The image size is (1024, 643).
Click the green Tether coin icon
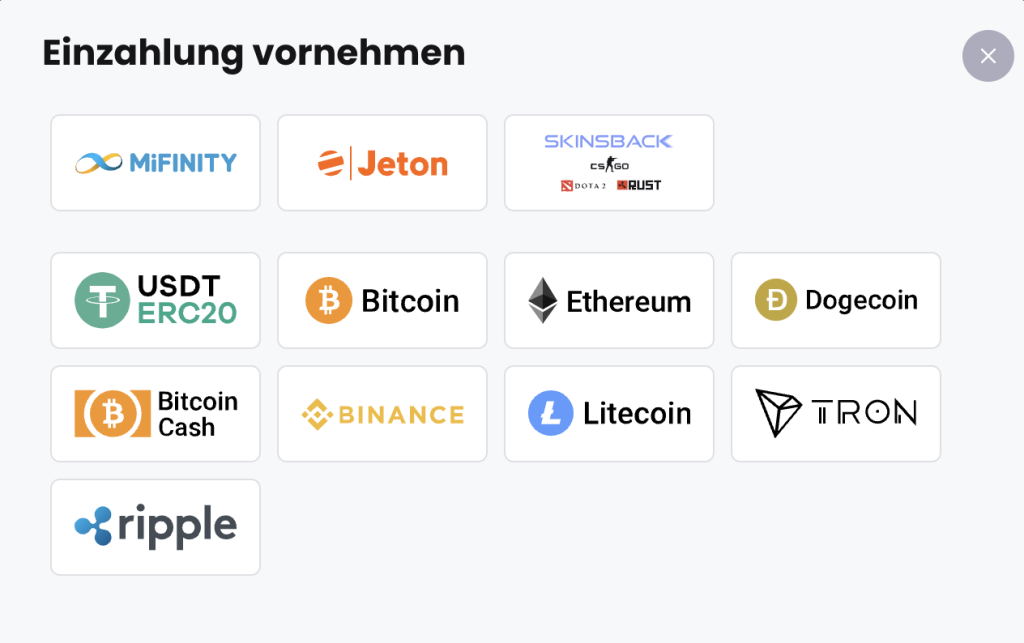coord(103,300)
